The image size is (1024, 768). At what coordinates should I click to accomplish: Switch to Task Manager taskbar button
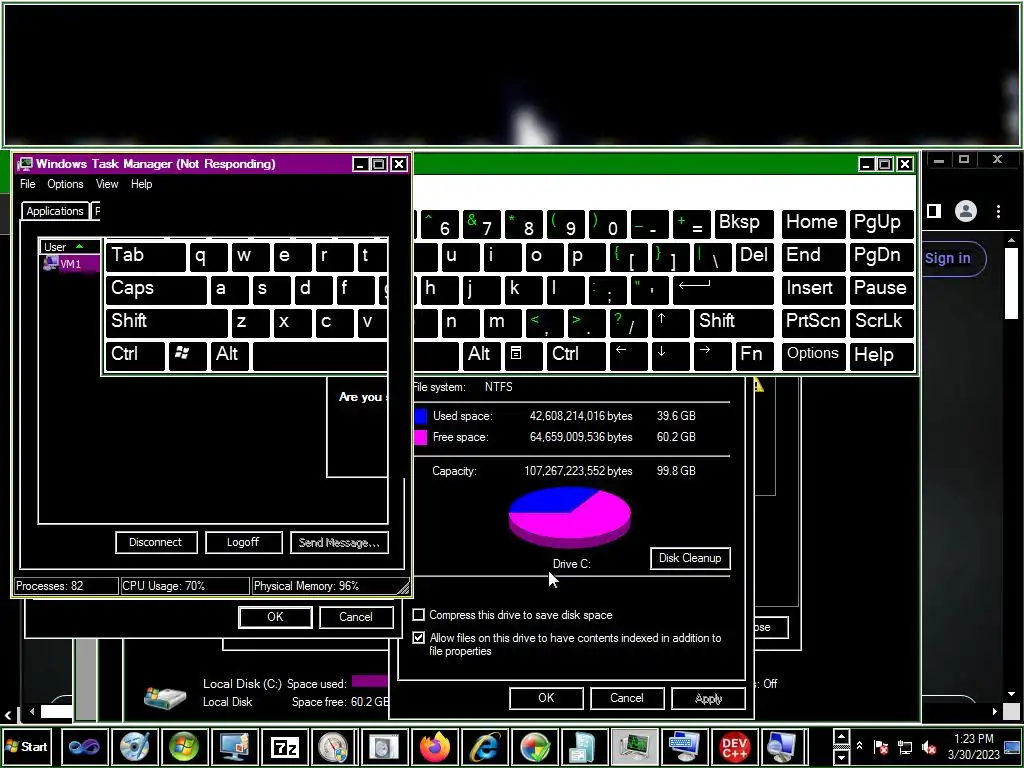click(634, 746)
